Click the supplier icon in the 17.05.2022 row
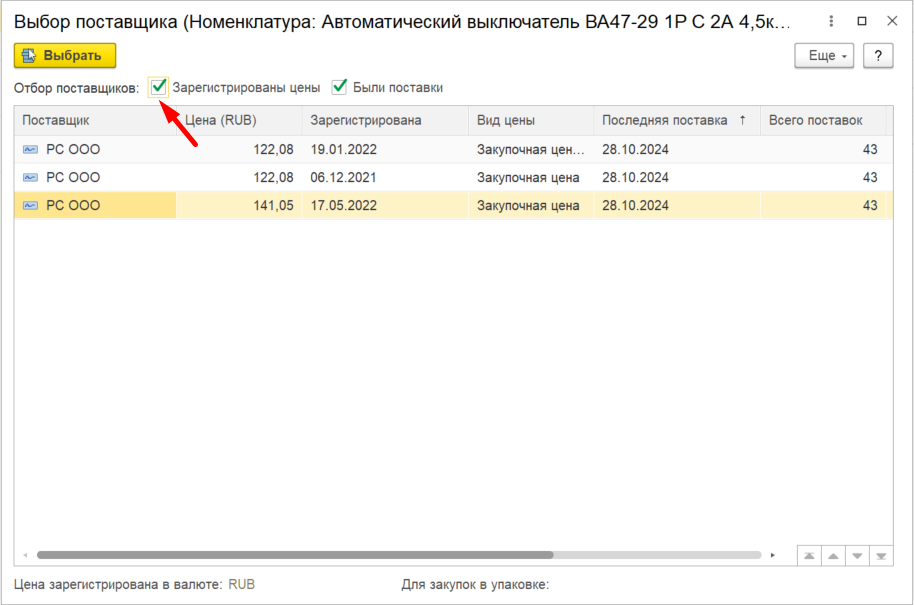Viewport: 914px width, 605px height. click(x=30, y=206)
